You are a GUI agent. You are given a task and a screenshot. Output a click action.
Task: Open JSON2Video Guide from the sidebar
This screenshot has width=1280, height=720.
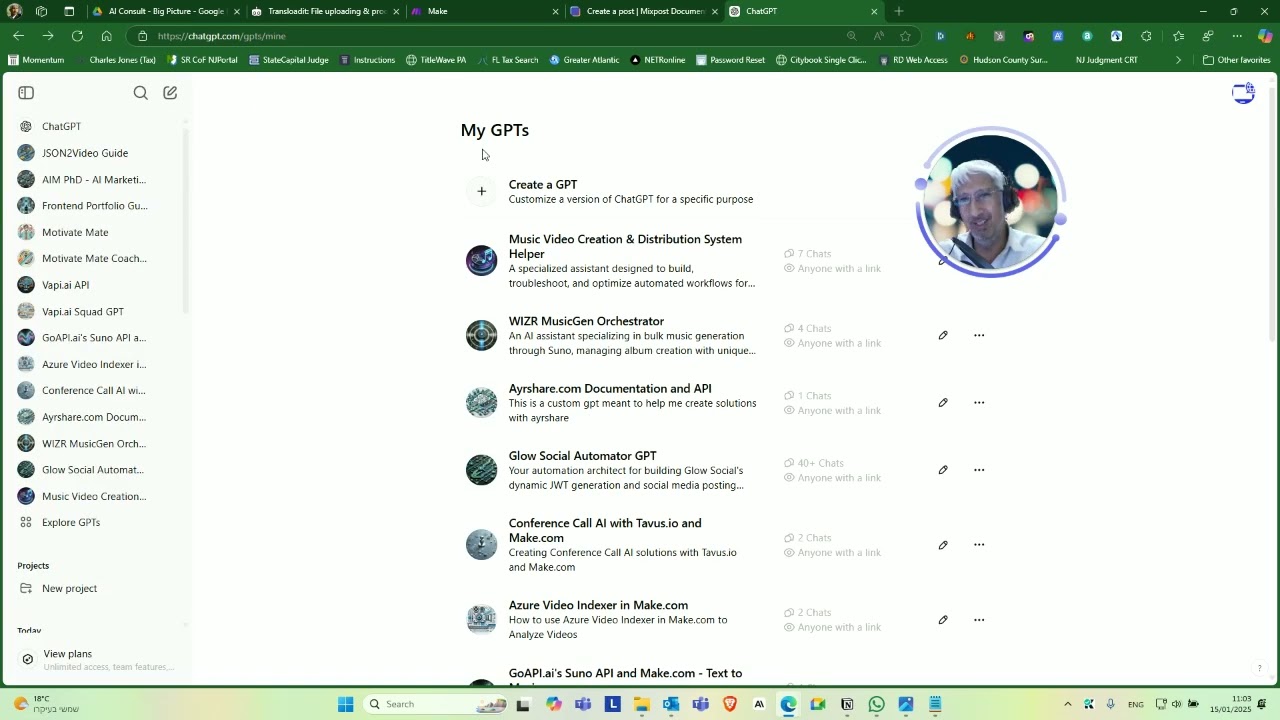[84, 153]
